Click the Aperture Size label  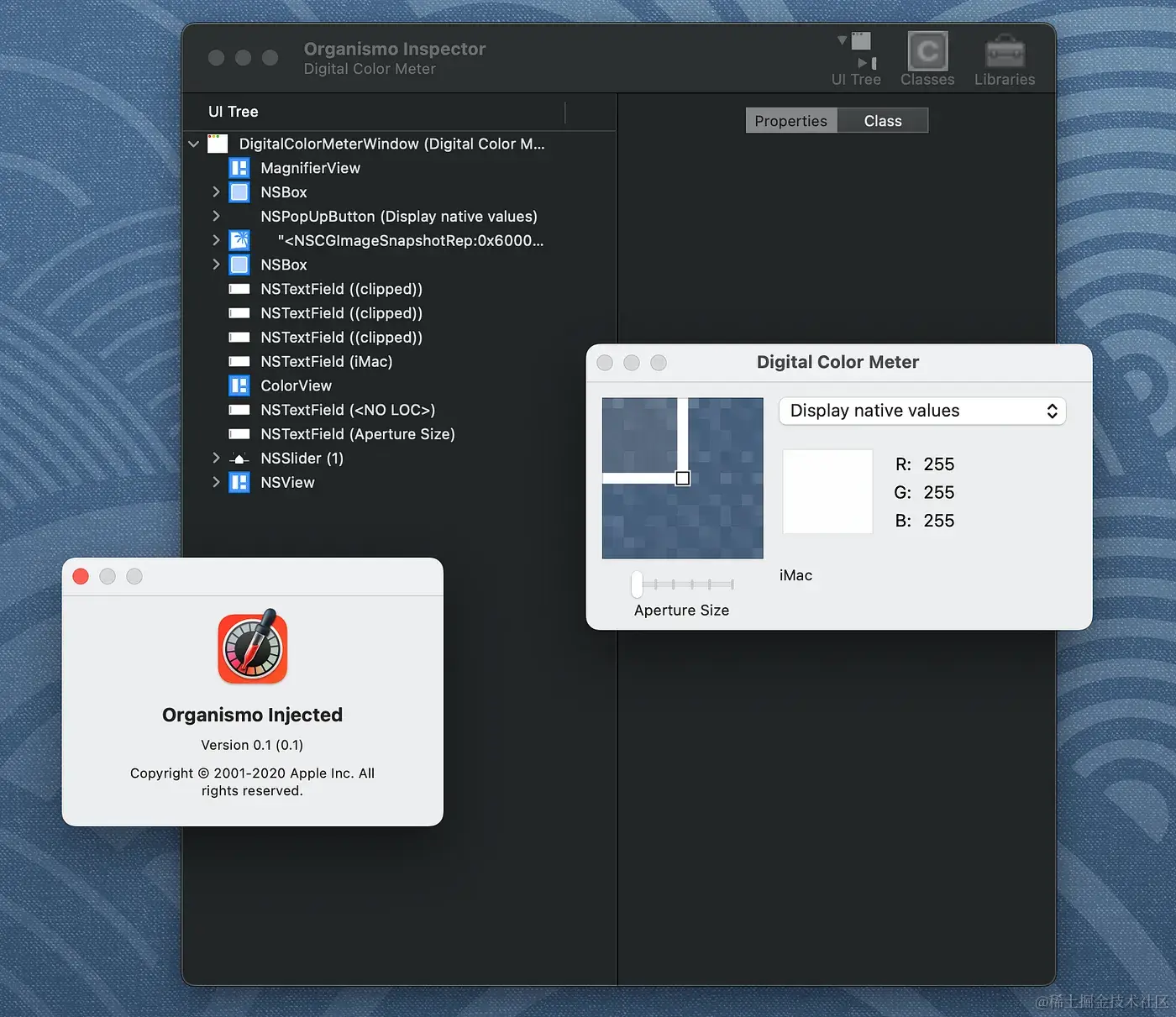[681, 611]
